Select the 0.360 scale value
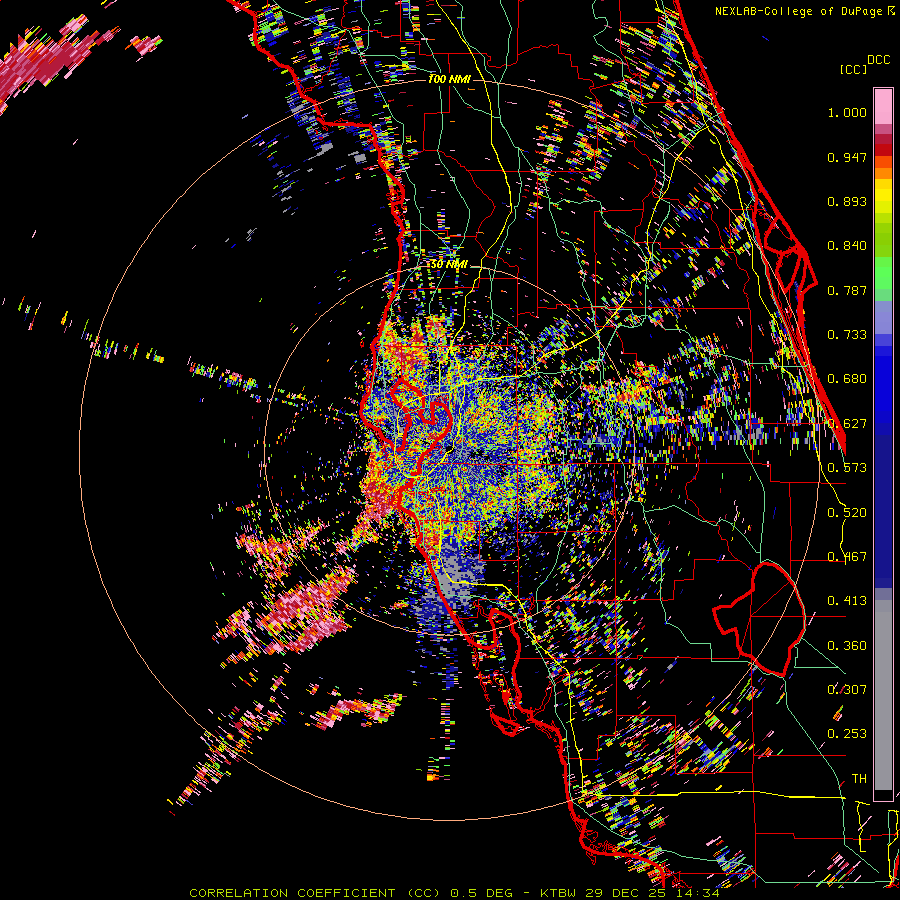The height and width of the screenshot is (900, 900). [847, 646]
